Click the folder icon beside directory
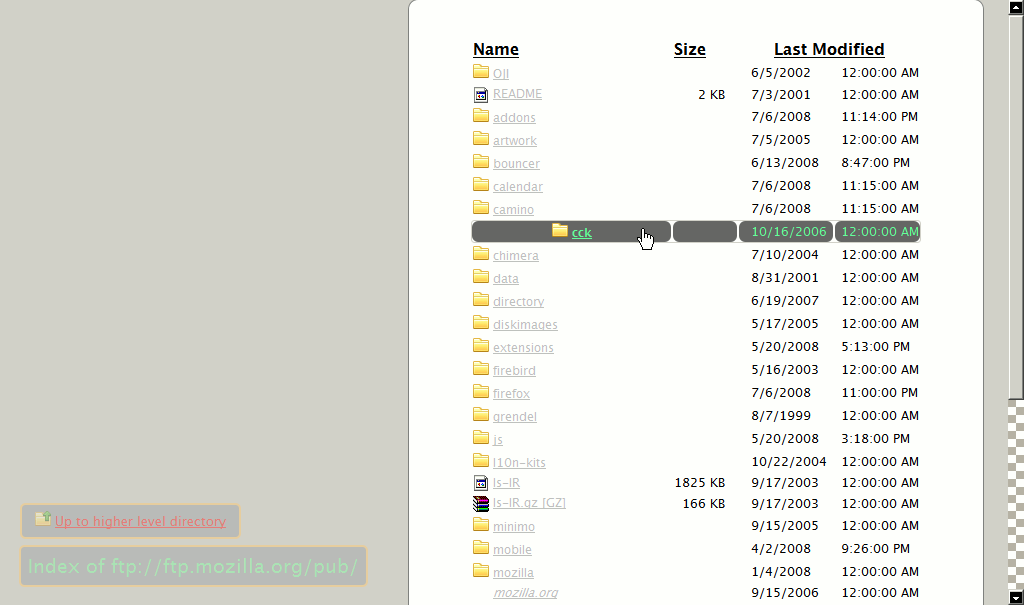Viewport: 1024px width, 605px height. tap(481, 299)
